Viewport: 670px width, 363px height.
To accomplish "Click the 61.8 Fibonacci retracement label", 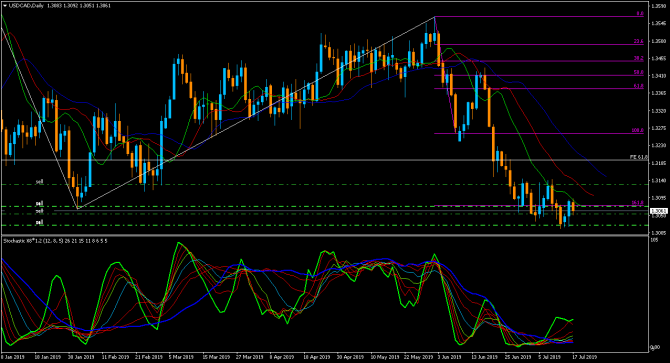I will click(x=638, y=86).
